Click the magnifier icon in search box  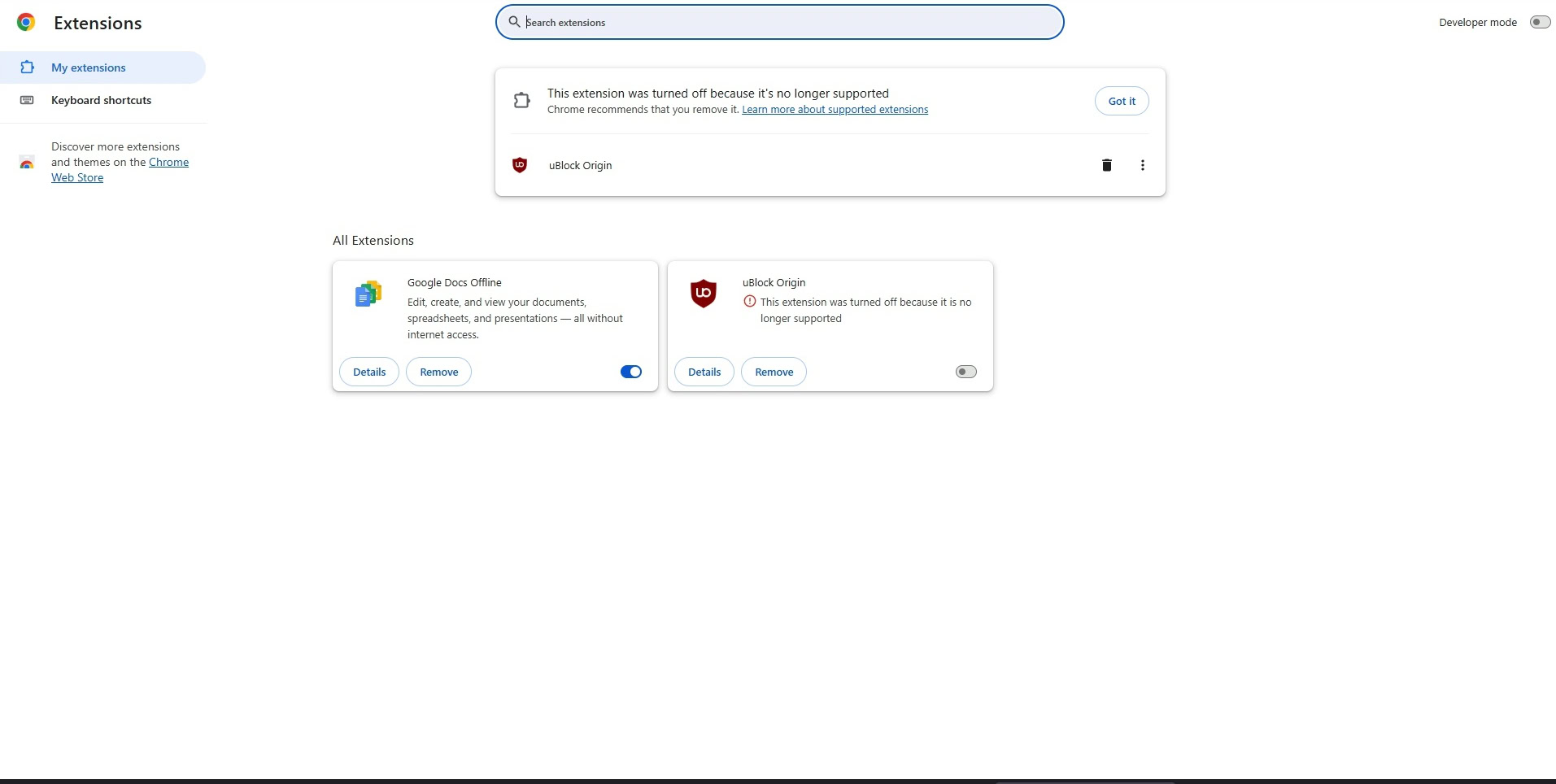tap(514, 22)
